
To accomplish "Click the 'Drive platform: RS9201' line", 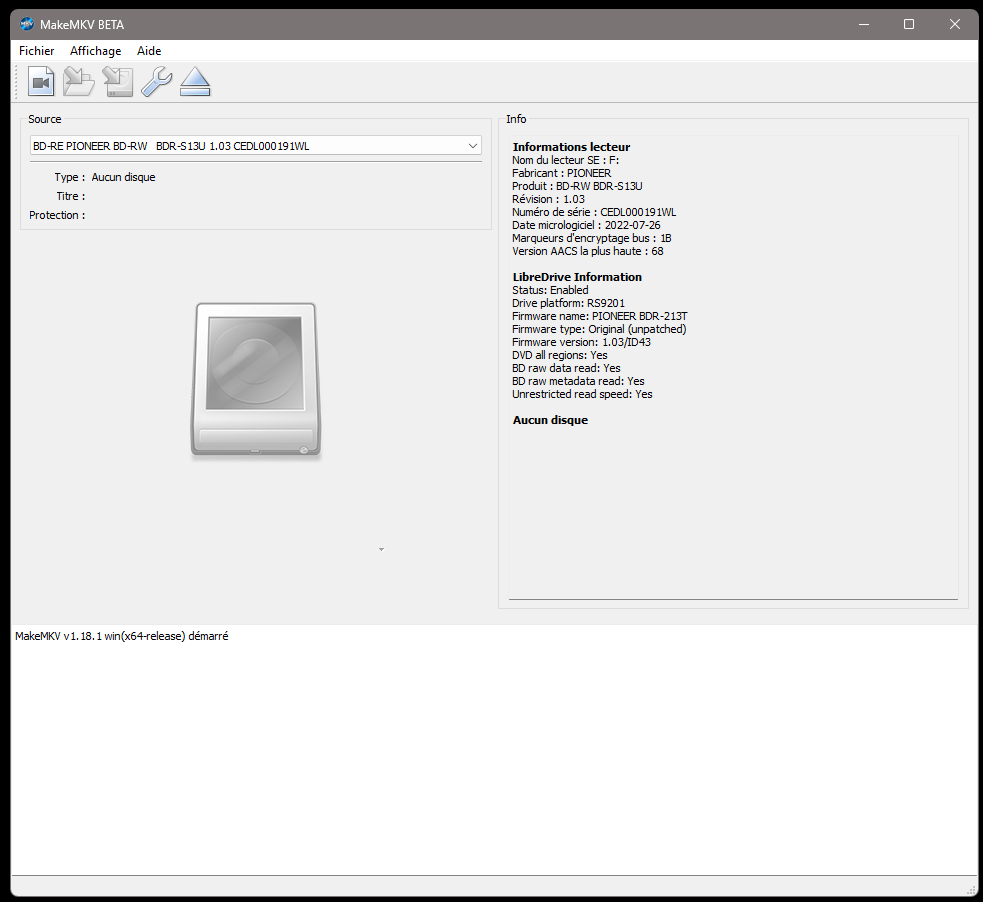I will (568, 303).
